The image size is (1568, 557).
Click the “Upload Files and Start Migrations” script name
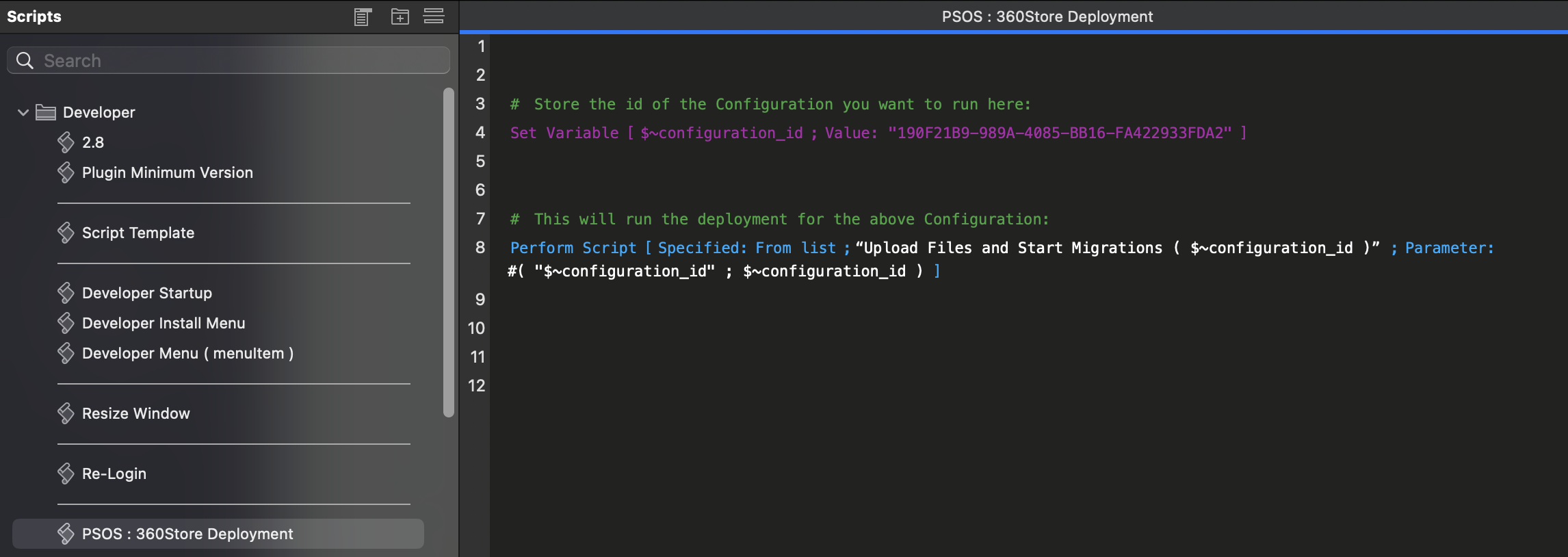click(x=1118, y=248)
